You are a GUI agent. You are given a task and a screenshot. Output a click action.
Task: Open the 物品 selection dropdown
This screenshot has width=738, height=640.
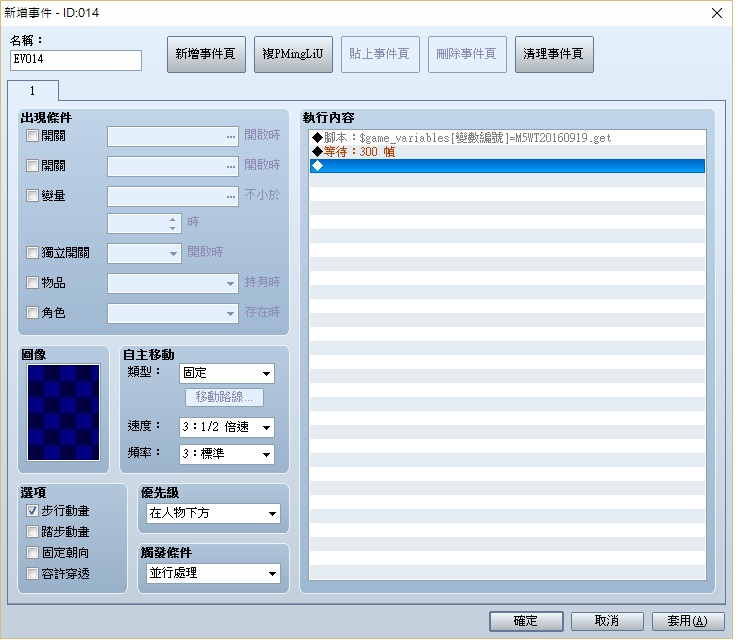pyautogui.click(x=173, y=284)
